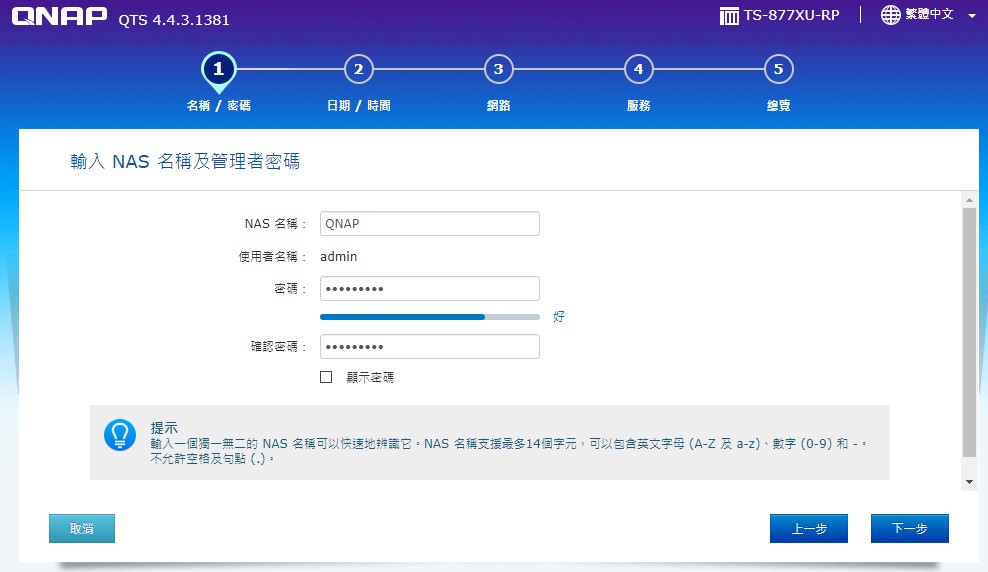The image size is (988, 572).
Task: Click the globe language icon
Action: 890,15
